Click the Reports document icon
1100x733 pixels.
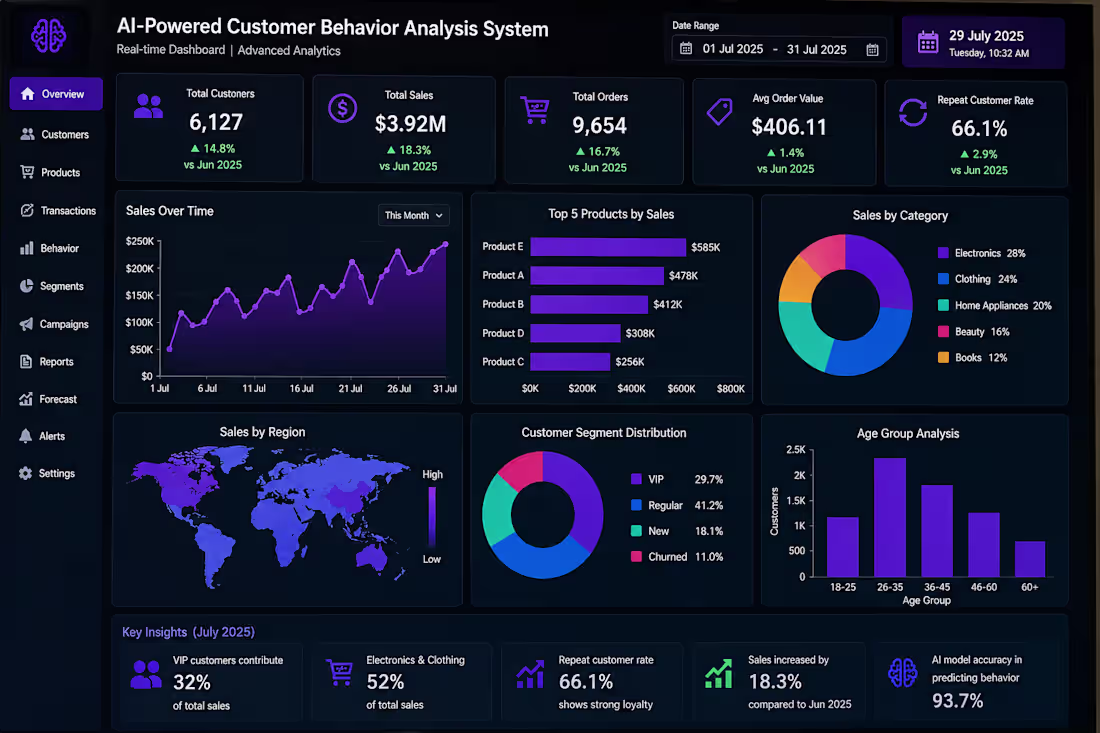[26, 361]
